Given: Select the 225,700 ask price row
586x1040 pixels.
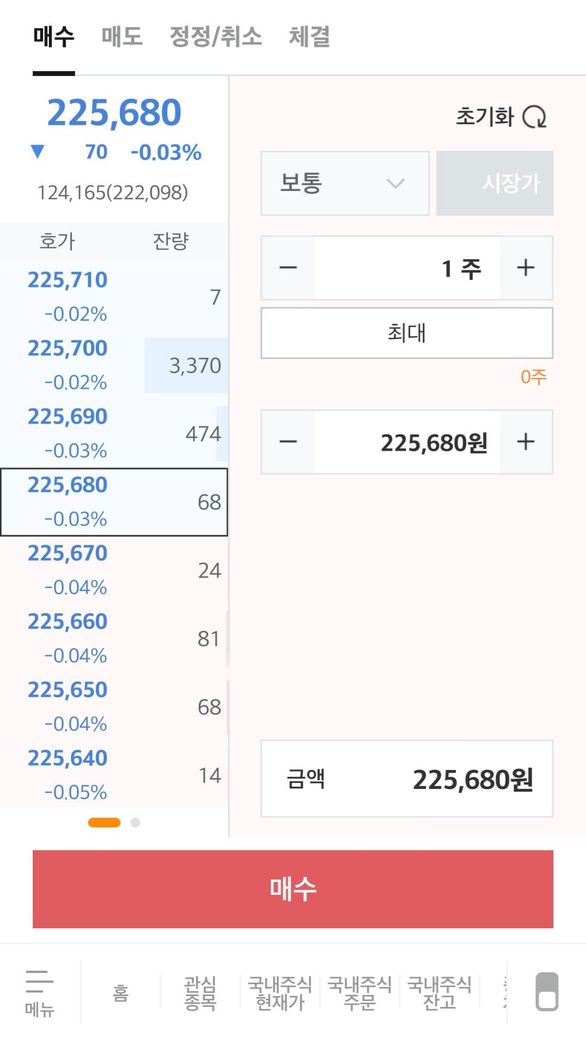Looking at the screenshot, I should point(114,365).
